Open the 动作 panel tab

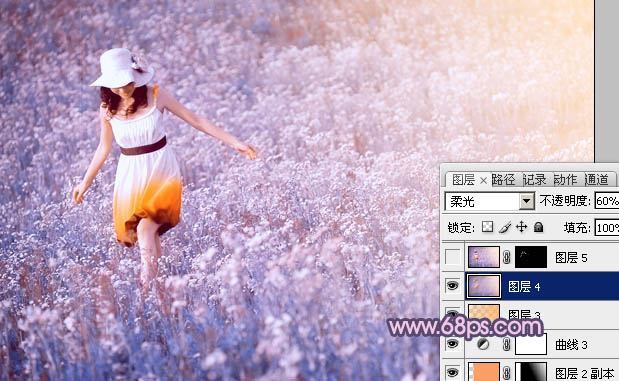565,180
